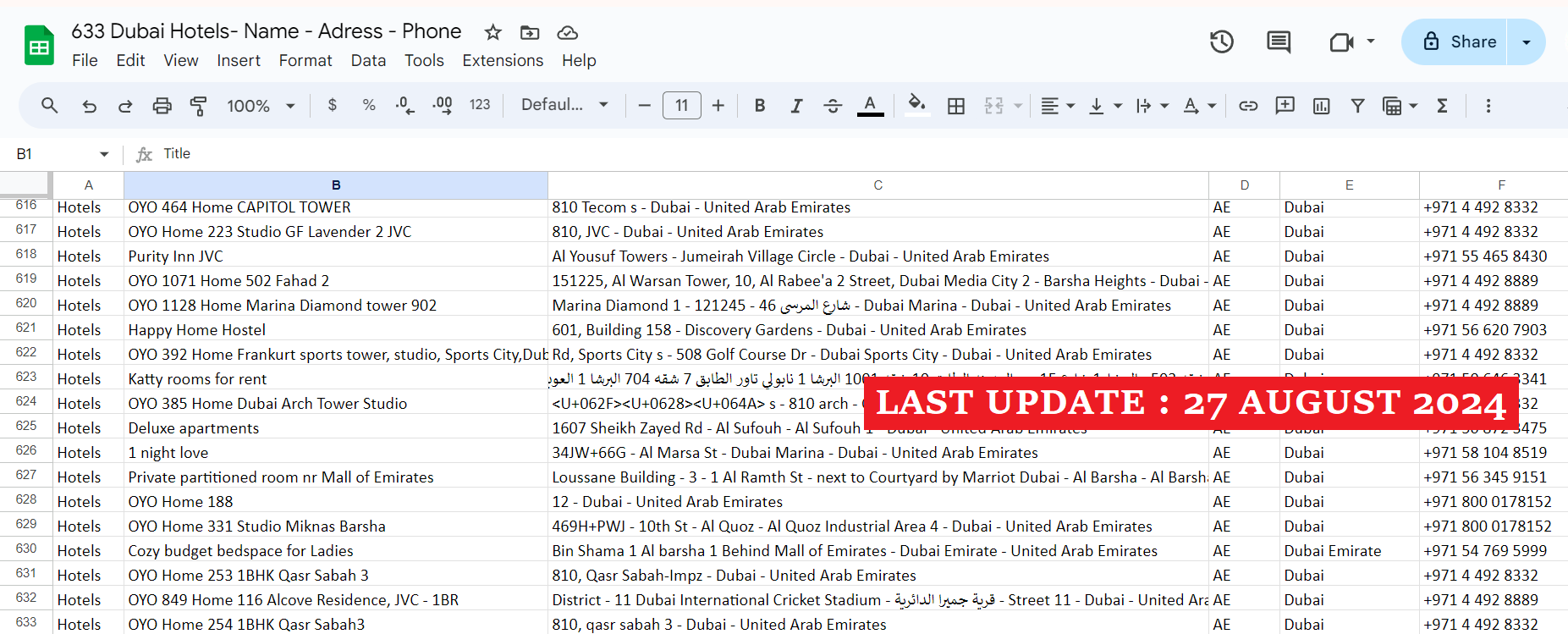The image size is (1568, 634).
Task: Select phone cell '+971 54 769 5999'
Action: click(x=1493, y=550)
